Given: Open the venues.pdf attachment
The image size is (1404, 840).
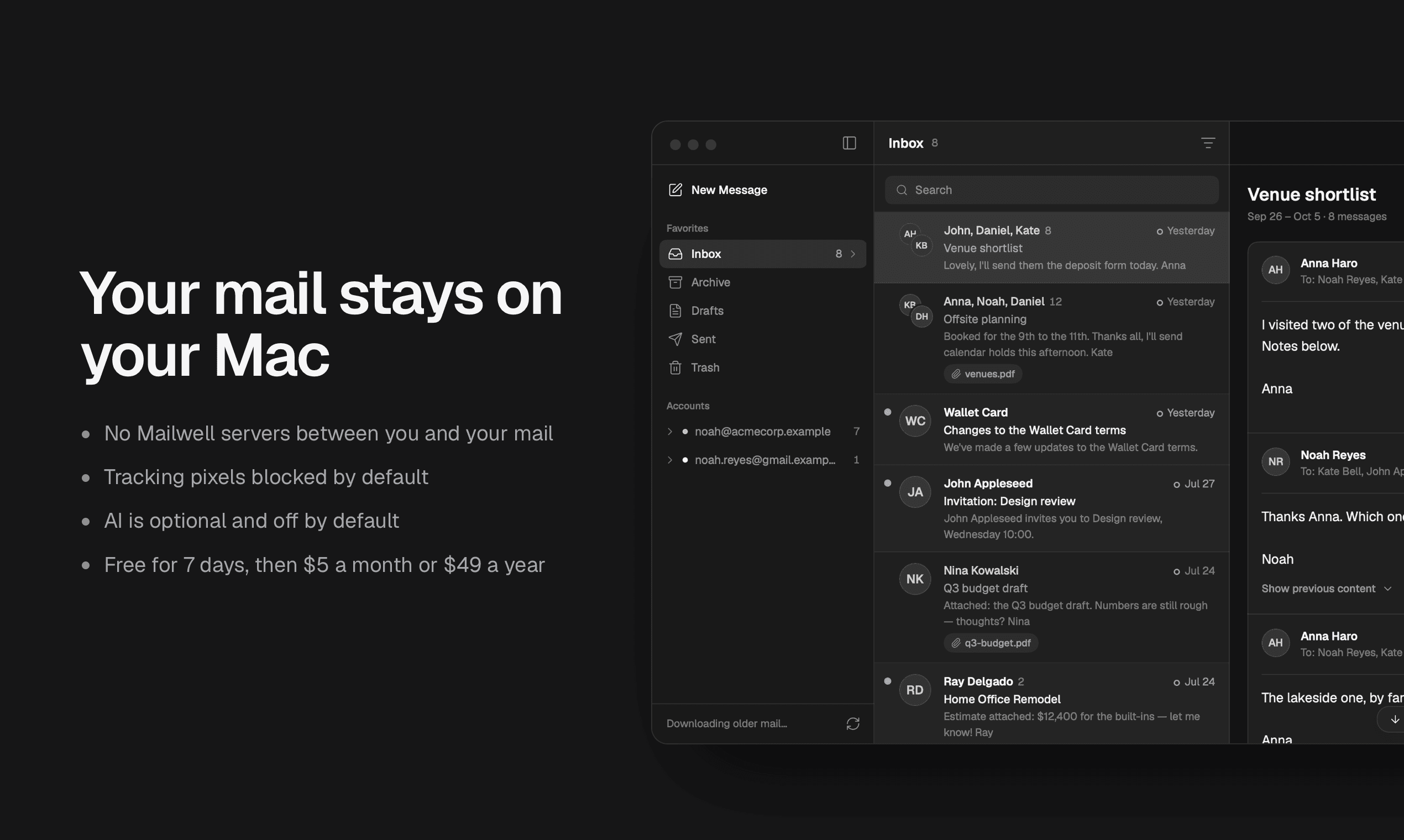Looking at the screenshot, I should pos(982,374).
